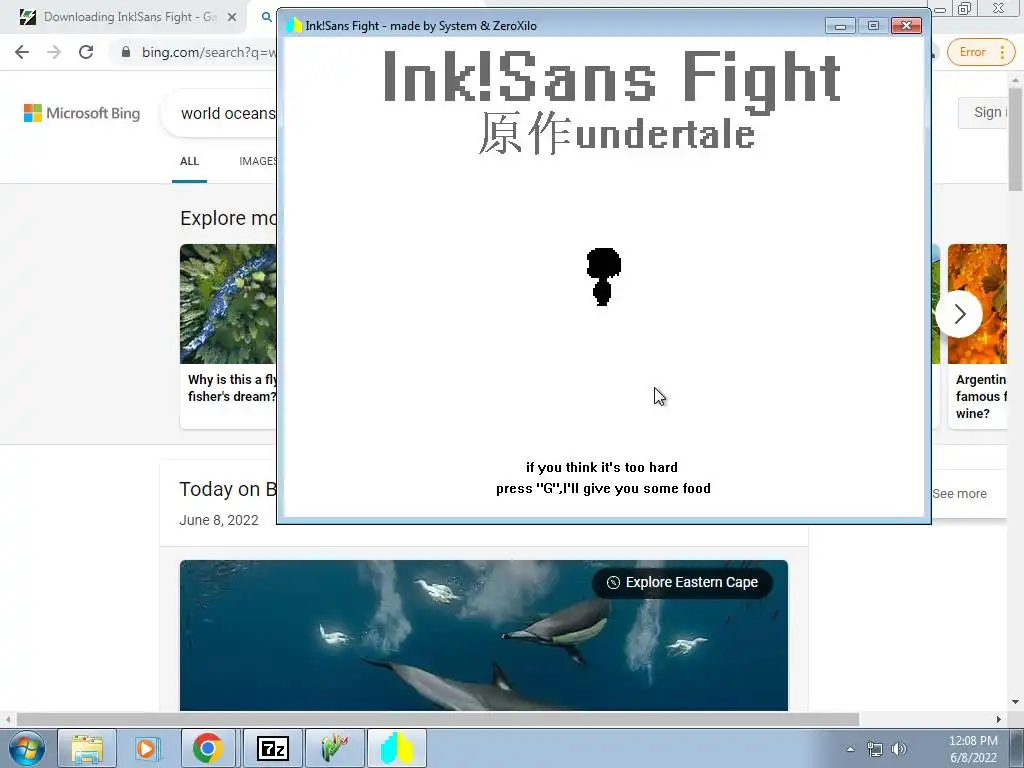Screen dimensions: 1024x768
Task: Click the horizontal scrollbar thumb
Action: (438, 719)
